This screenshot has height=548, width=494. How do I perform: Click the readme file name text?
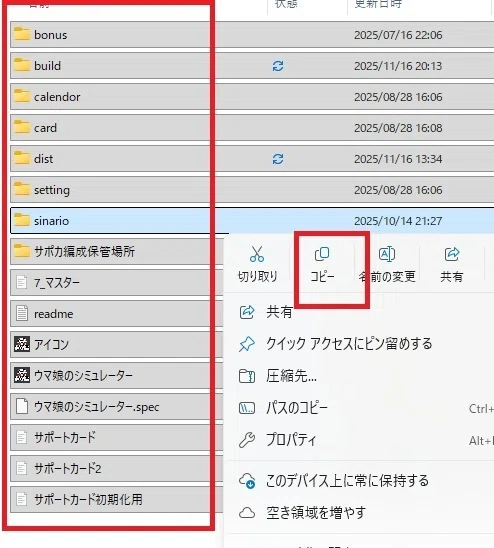pyautogui.click(x=53, y=314)
